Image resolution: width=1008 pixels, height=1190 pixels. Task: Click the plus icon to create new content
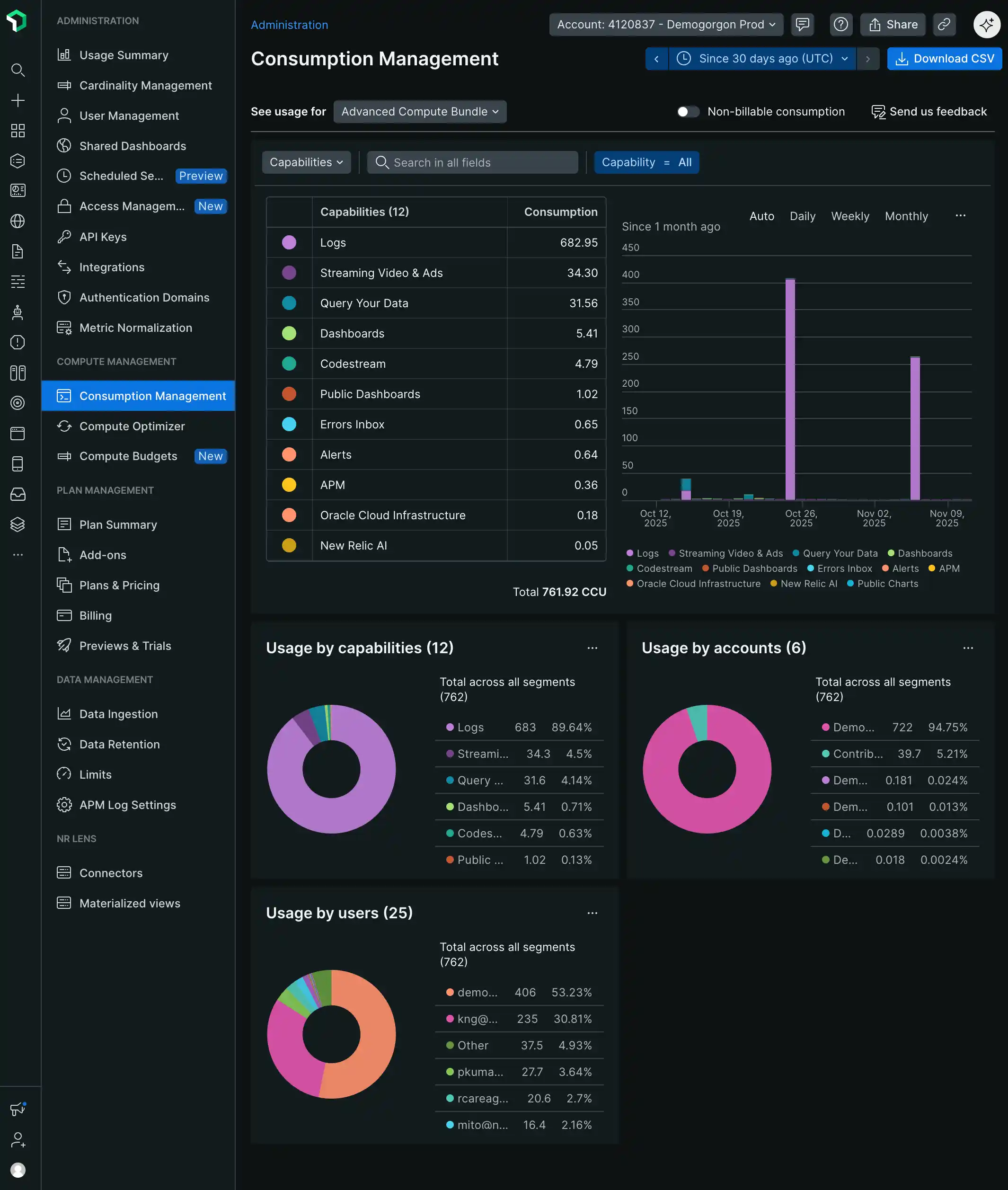(x=18, y=100)
